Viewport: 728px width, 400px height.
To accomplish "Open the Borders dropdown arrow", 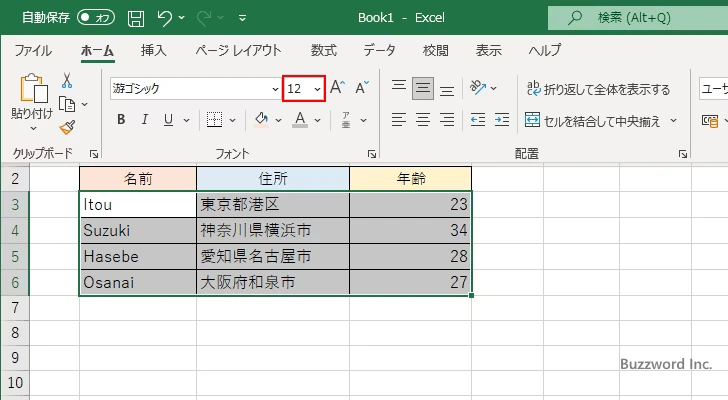I will pyautogui.click(x=233, y=120).
